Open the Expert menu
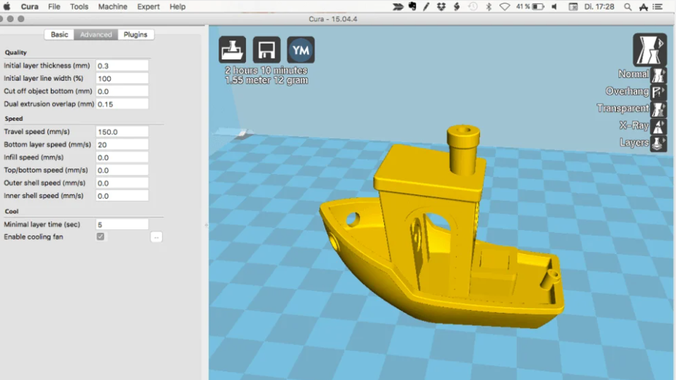 tap(148, 6)
